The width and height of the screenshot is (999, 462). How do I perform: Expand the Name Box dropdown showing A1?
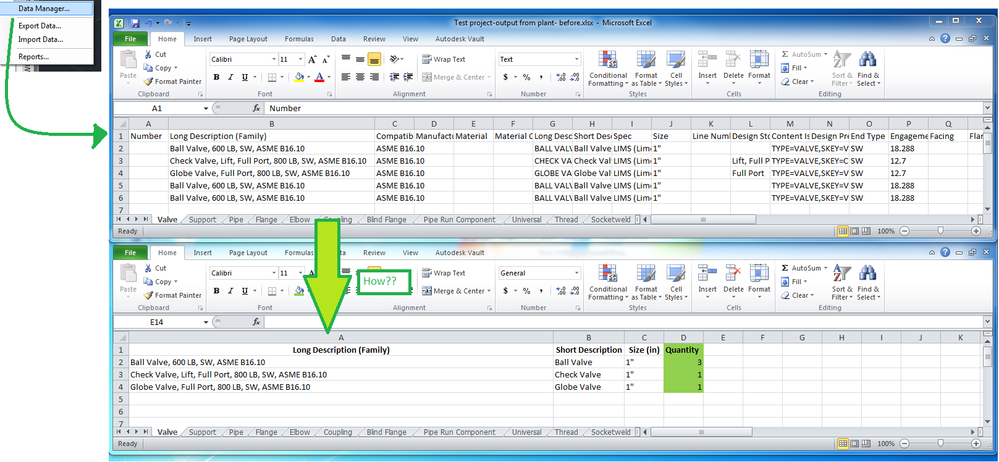point(206,108)
